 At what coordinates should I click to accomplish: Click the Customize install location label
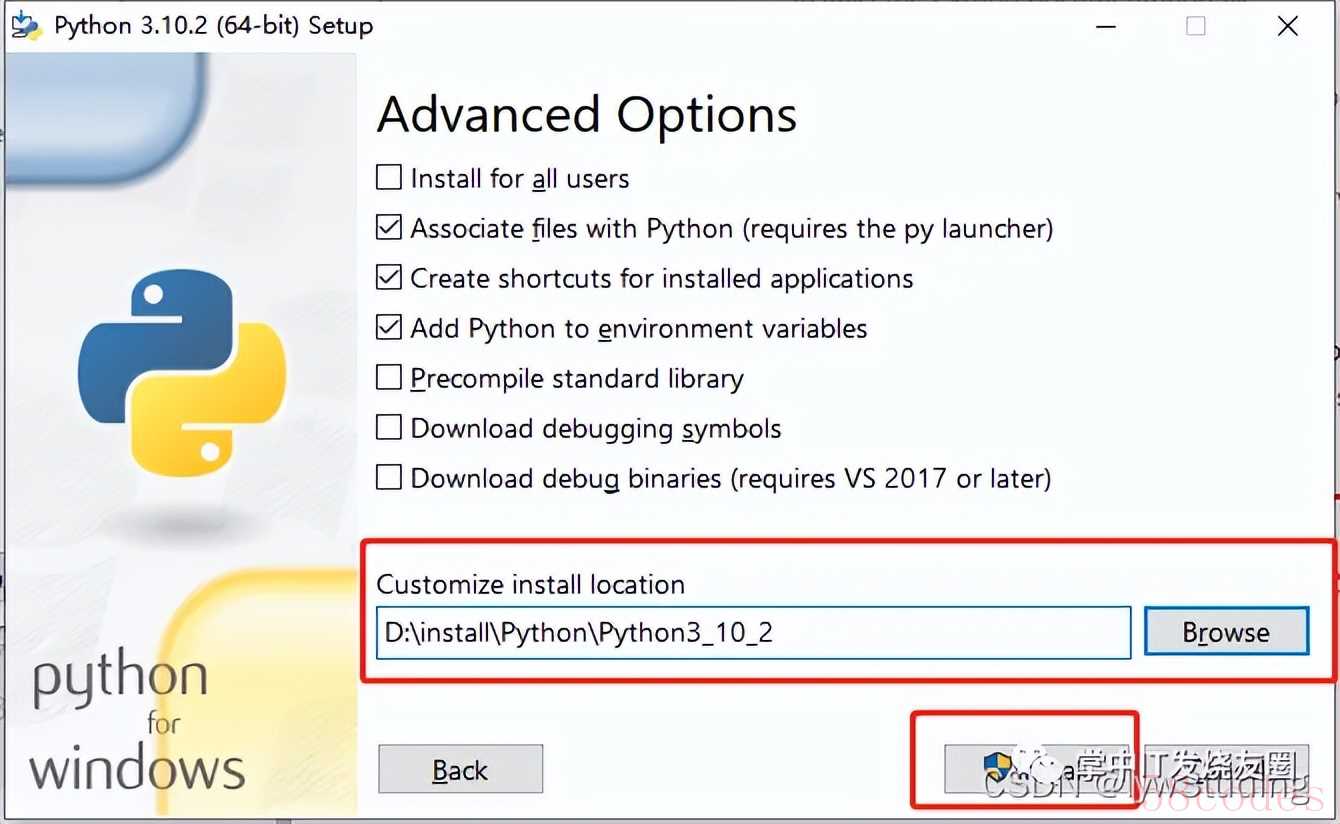[x=531, y=584]
